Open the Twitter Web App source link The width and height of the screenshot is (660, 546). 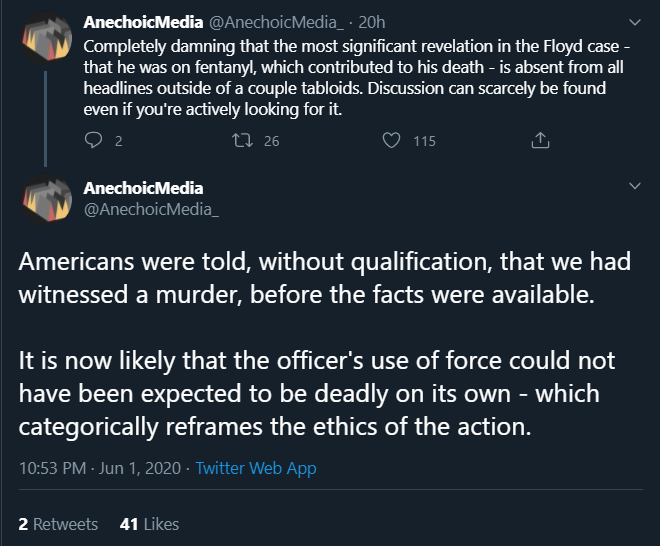pos(256,467)
